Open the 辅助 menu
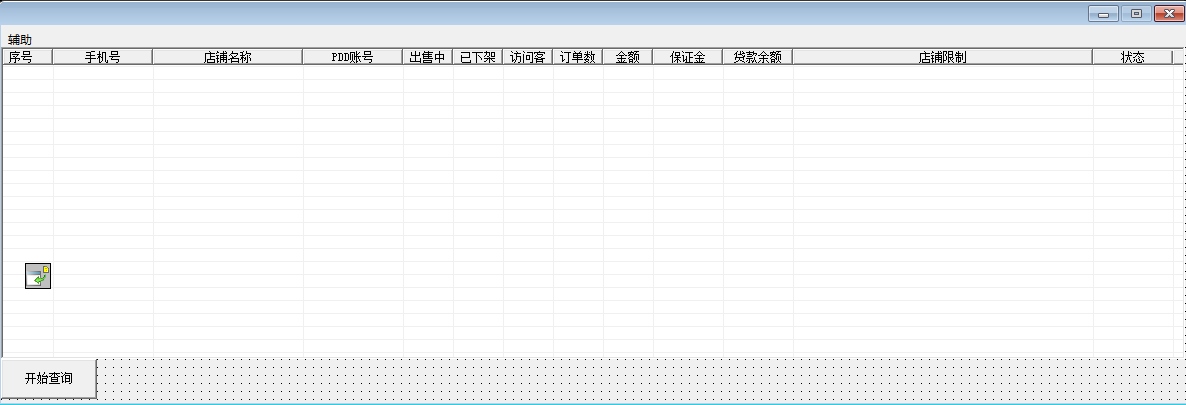Screen dimensions: 1186x405 20,39
